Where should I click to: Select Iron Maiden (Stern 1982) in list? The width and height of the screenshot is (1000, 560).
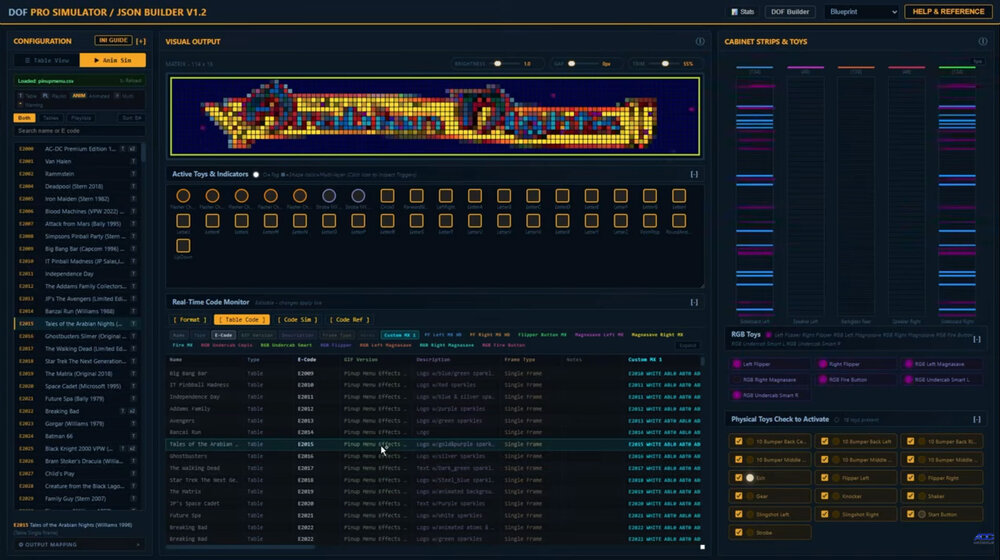[78, 199]
